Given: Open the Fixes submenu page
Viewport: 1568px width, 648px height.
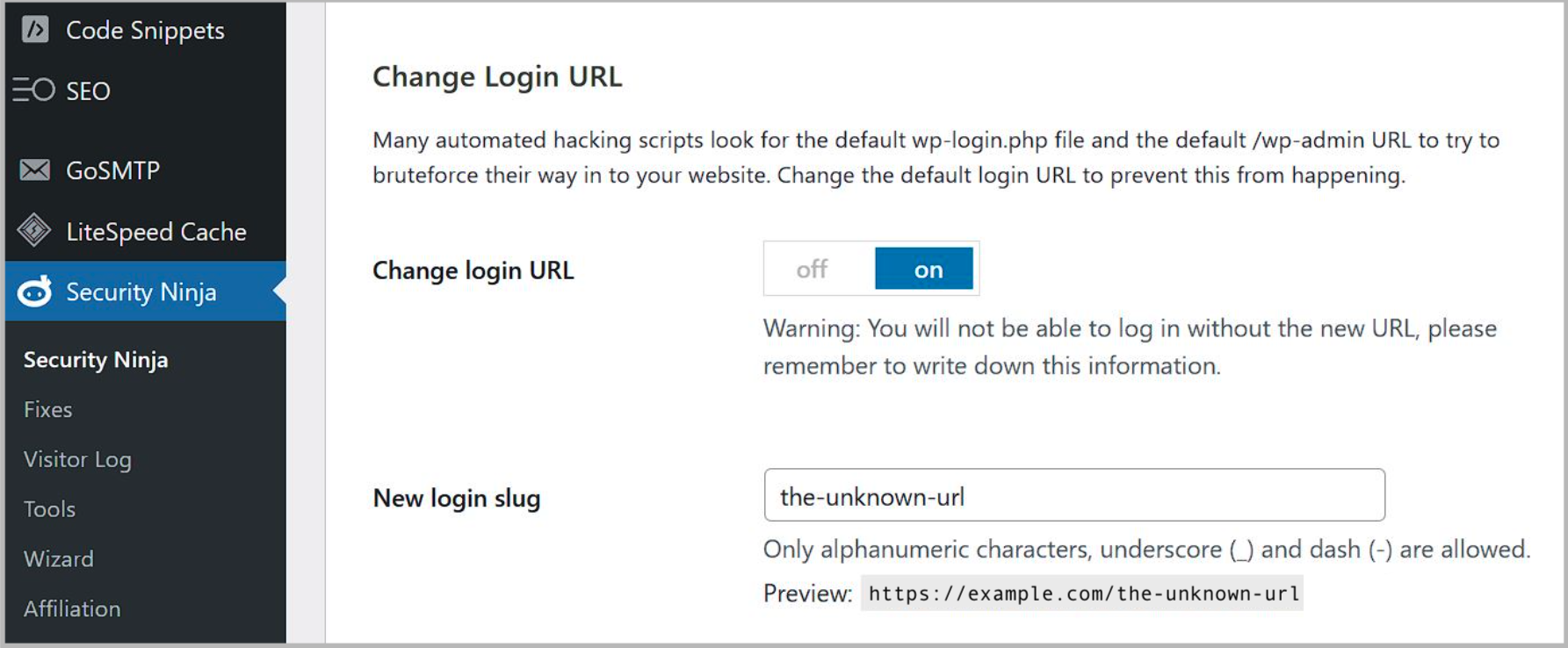Looking at the screenshot, I should pos(48,410).
